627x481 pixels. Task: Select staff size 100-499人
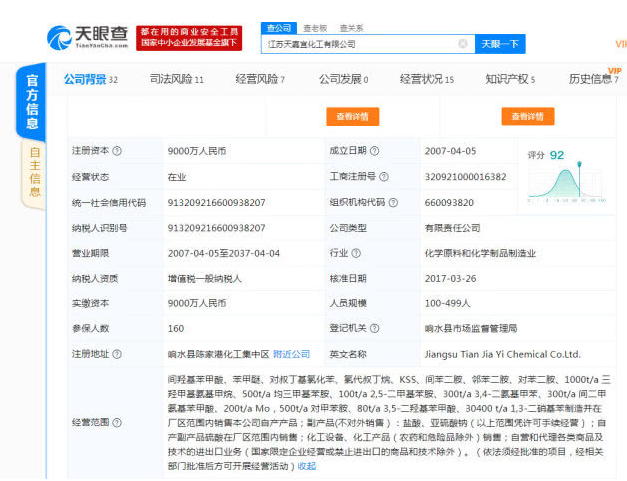point(447,303)
